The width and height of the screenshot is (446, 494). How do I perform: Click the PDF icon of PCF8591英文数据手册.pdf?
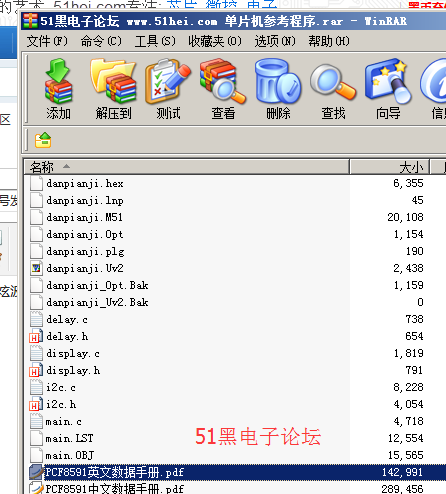[x=36, y=472]
